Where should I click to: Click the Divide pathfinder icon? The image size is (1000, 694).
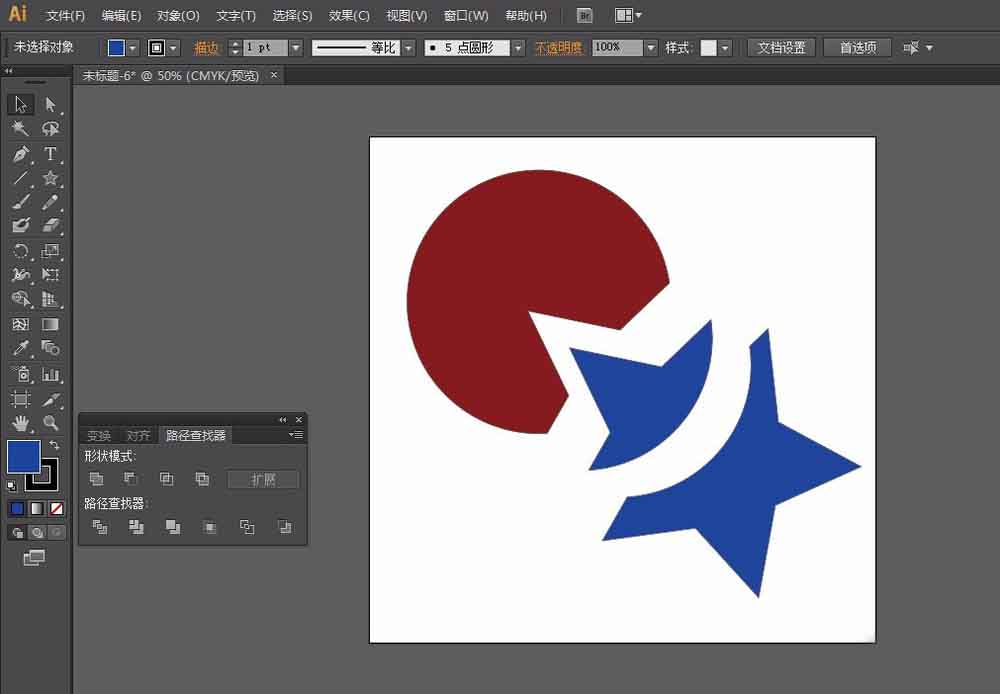(x=100, y=527)
